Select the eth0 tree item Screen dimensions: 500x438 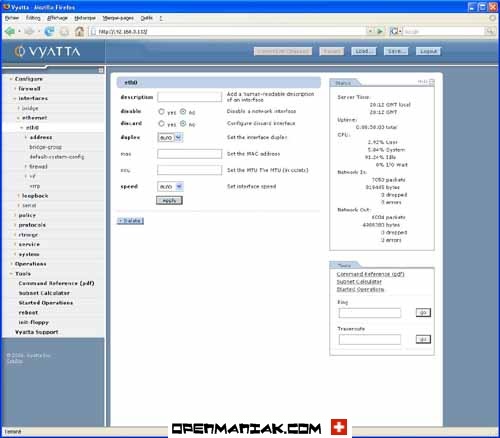pos(32,128)
